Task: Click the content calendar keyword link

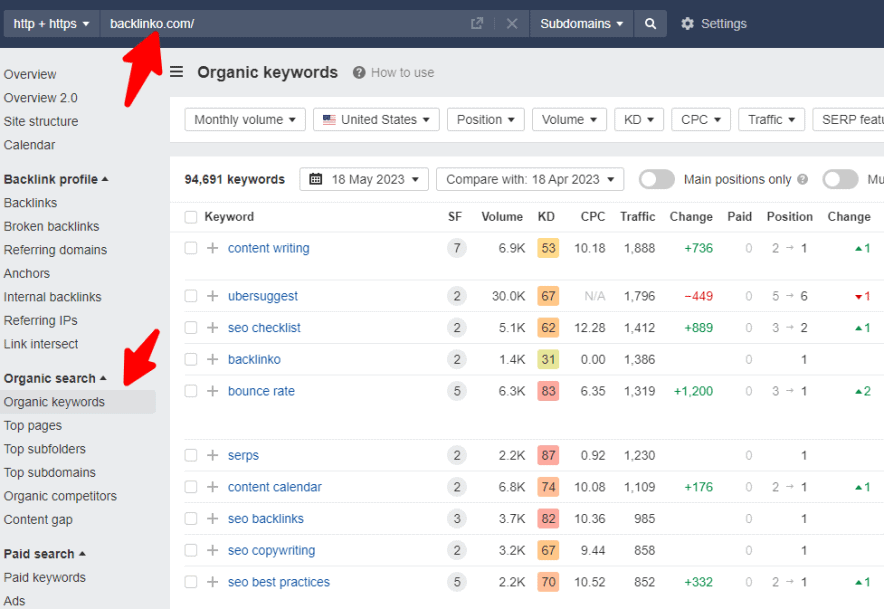Action: click(275, 487)
